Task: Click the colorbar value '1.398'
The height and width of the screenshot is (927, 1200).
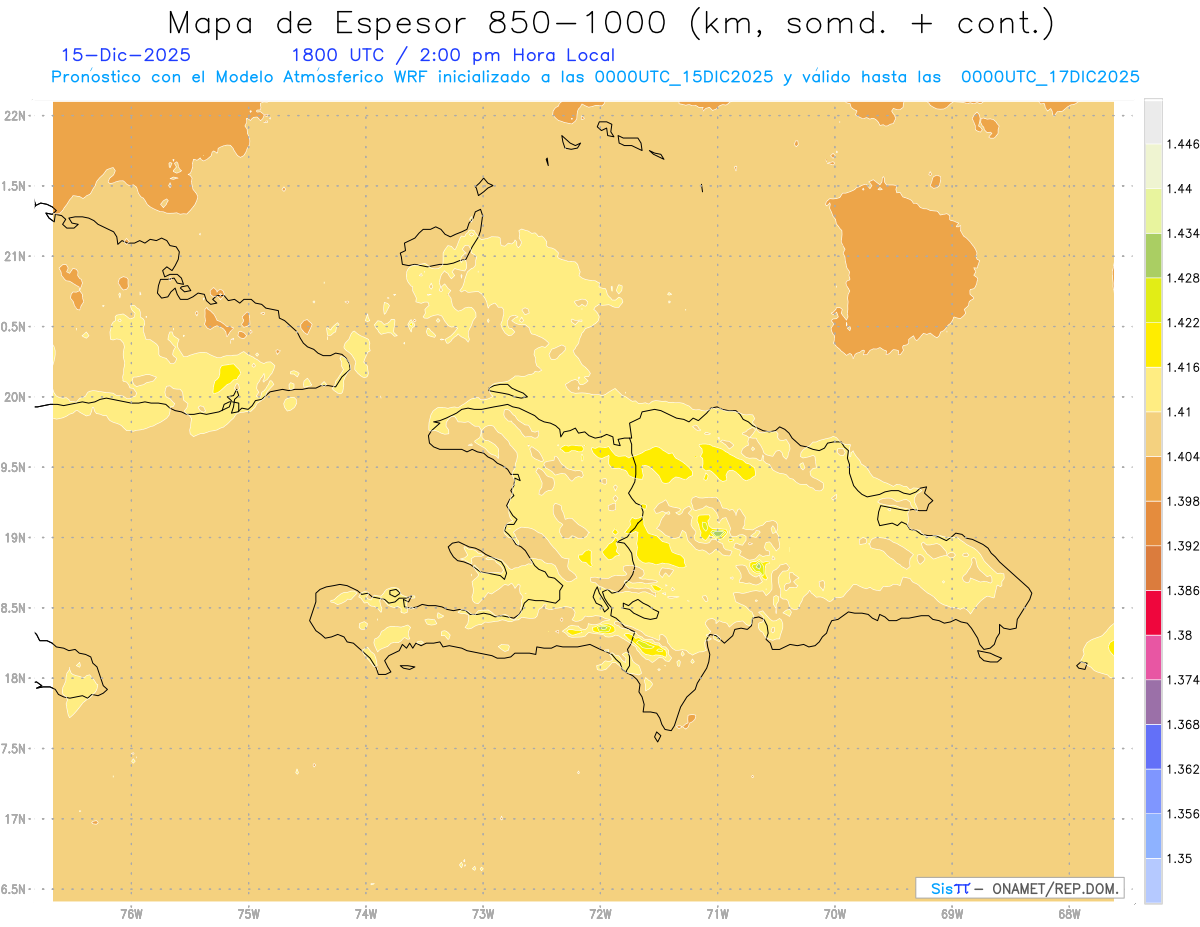Action: (x=1183, y=501)
